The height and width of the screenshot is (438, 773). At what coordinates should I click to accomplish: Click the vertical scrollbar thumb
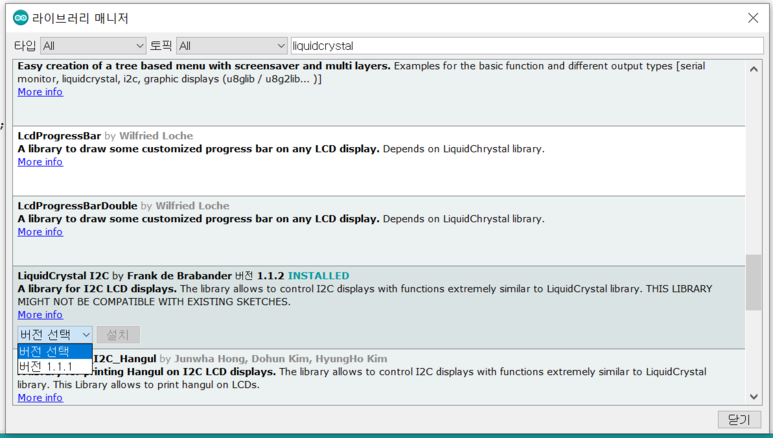tap(753, 282)
